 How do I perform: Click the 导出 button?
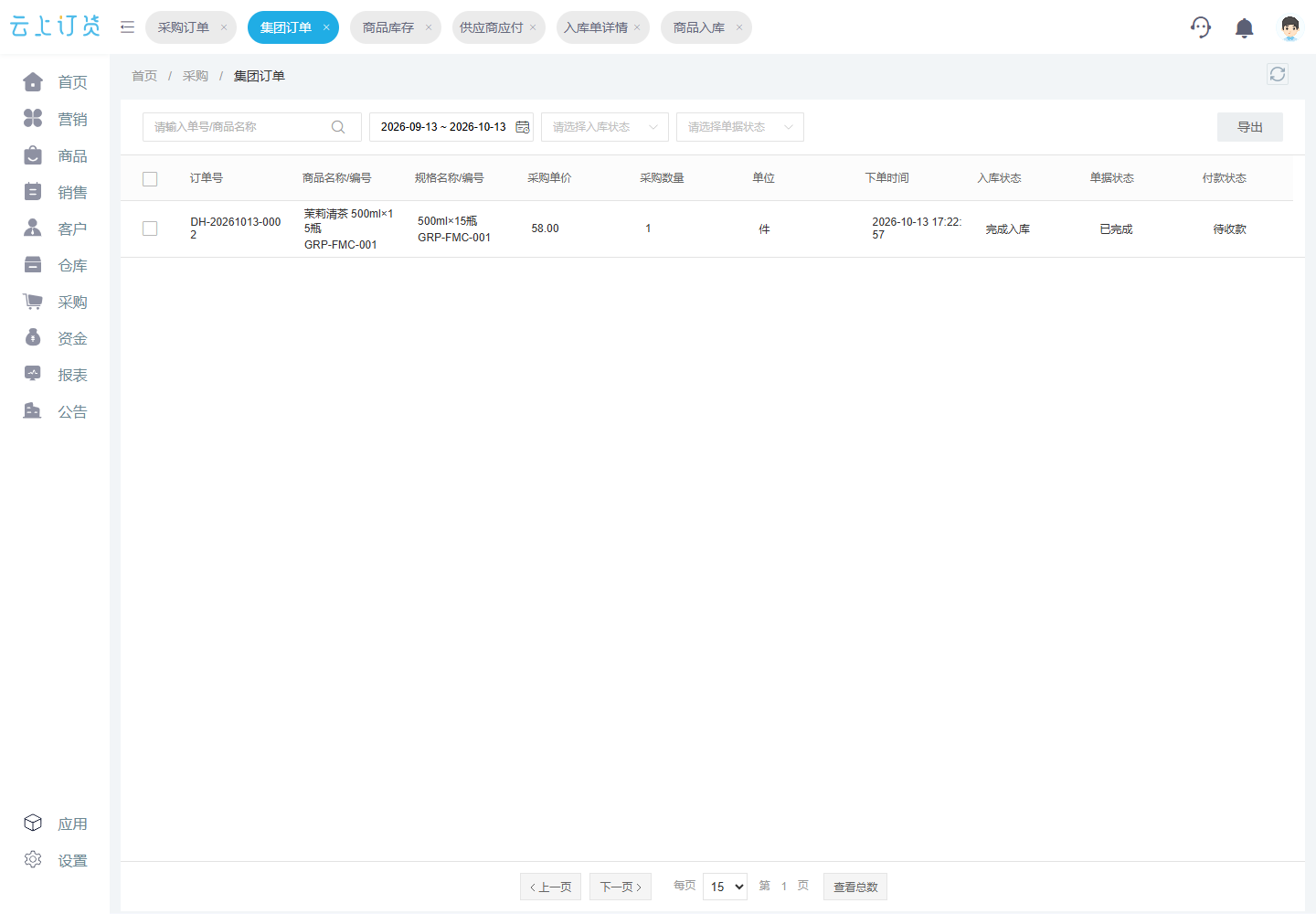pyautogui.click(x=1250, y=127)
